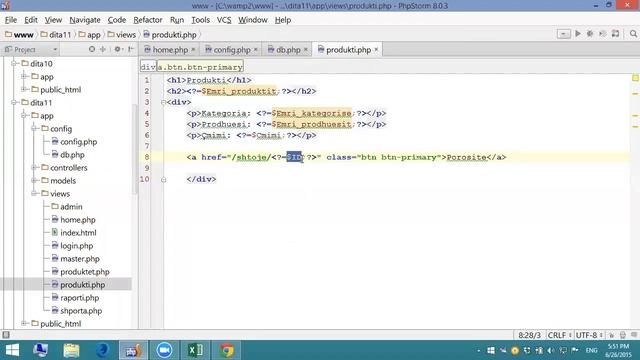Click the 8:28/3 cursor position indicator
This screenshot has height=360, width=640.
click(529, 335)
